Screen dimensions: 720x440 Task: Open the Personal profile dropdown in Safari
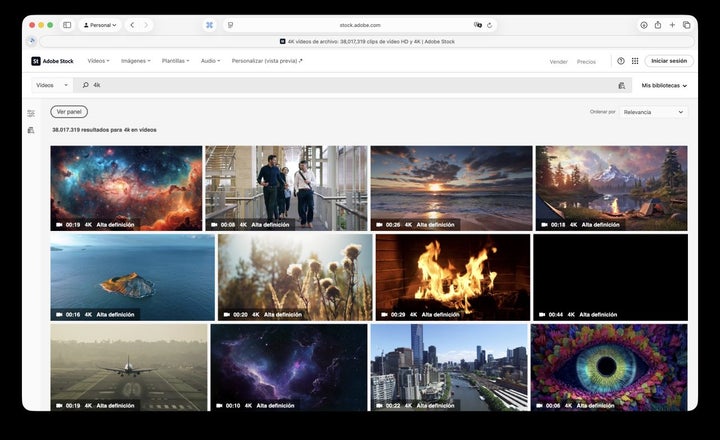click(x=99, y=25)
